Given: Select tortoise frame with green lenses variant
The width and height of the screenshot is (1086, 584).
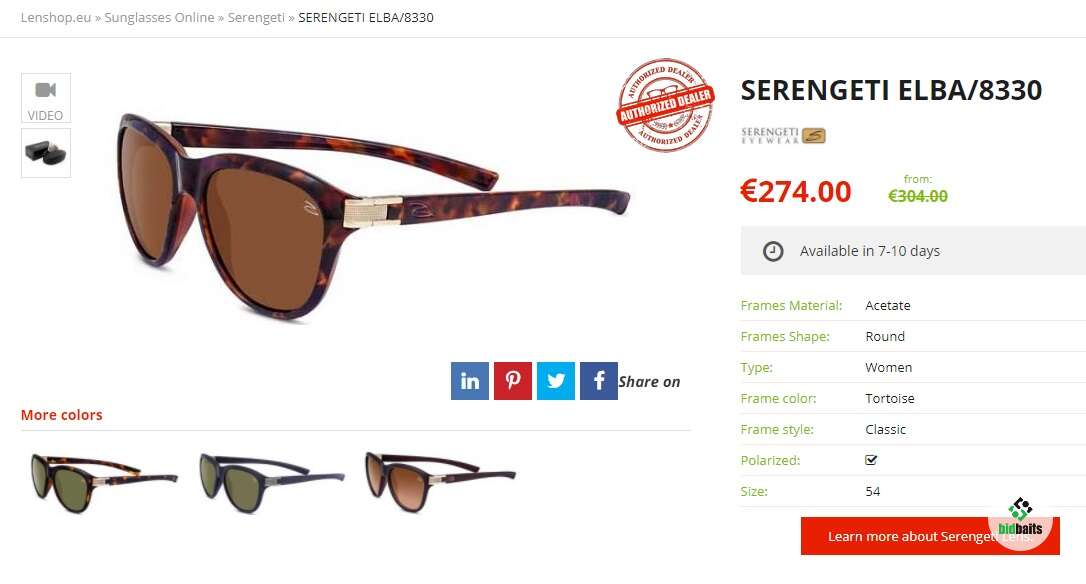Looking at the screenshot, I should tap(104, 482).
